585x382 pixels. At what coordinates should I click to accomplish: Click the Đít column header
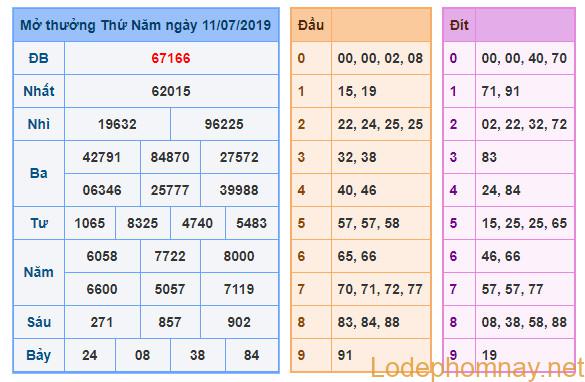click(x=459, y=25)
